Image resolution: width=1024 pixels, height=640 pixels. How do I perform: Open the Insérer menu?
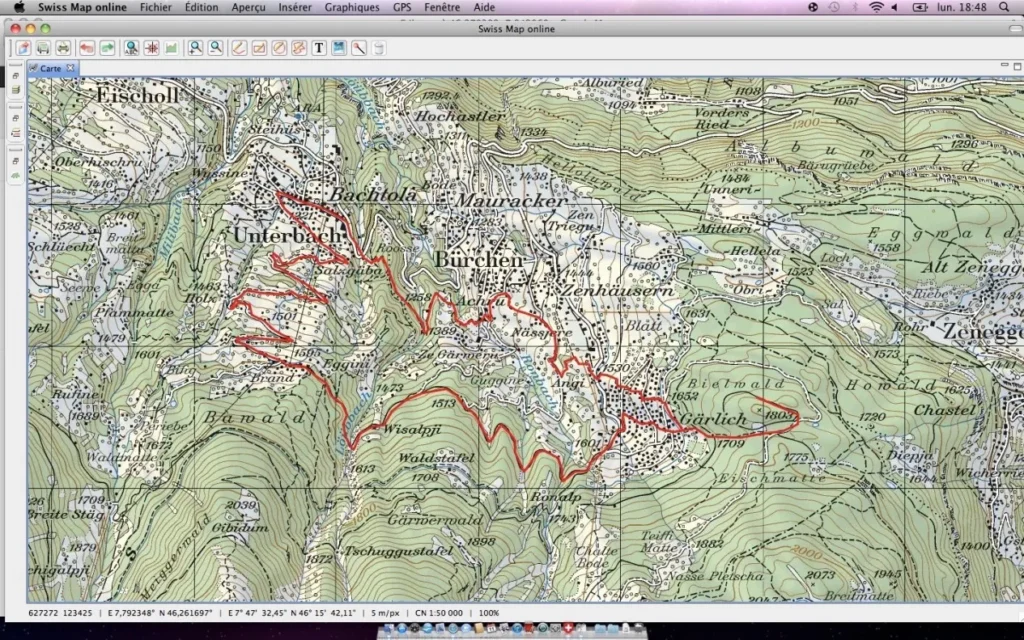(295, 7)
